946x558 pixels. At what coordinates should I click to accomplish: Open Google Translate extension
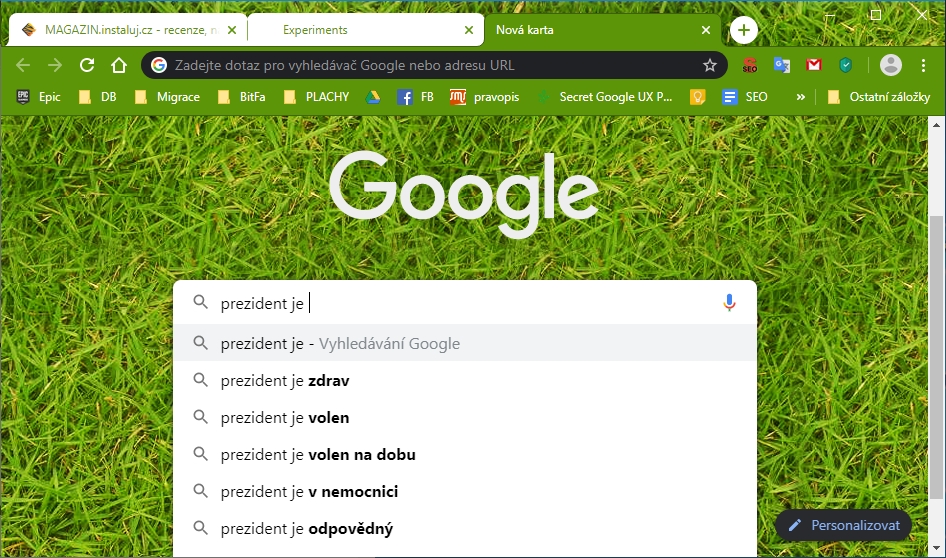pos(782,66)
